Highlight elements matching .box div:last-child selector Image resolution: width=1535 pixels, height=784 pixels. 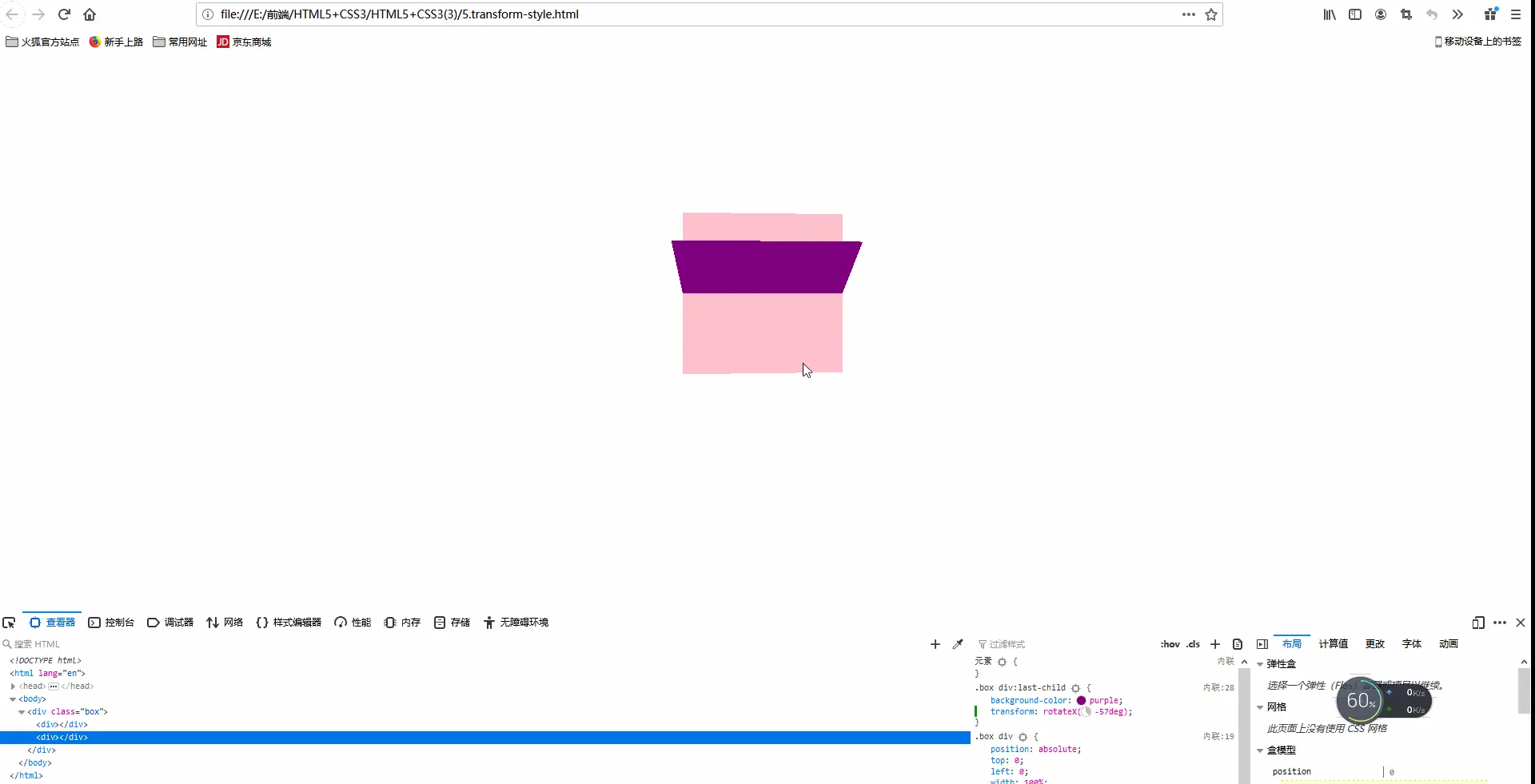click(1075, 688)
